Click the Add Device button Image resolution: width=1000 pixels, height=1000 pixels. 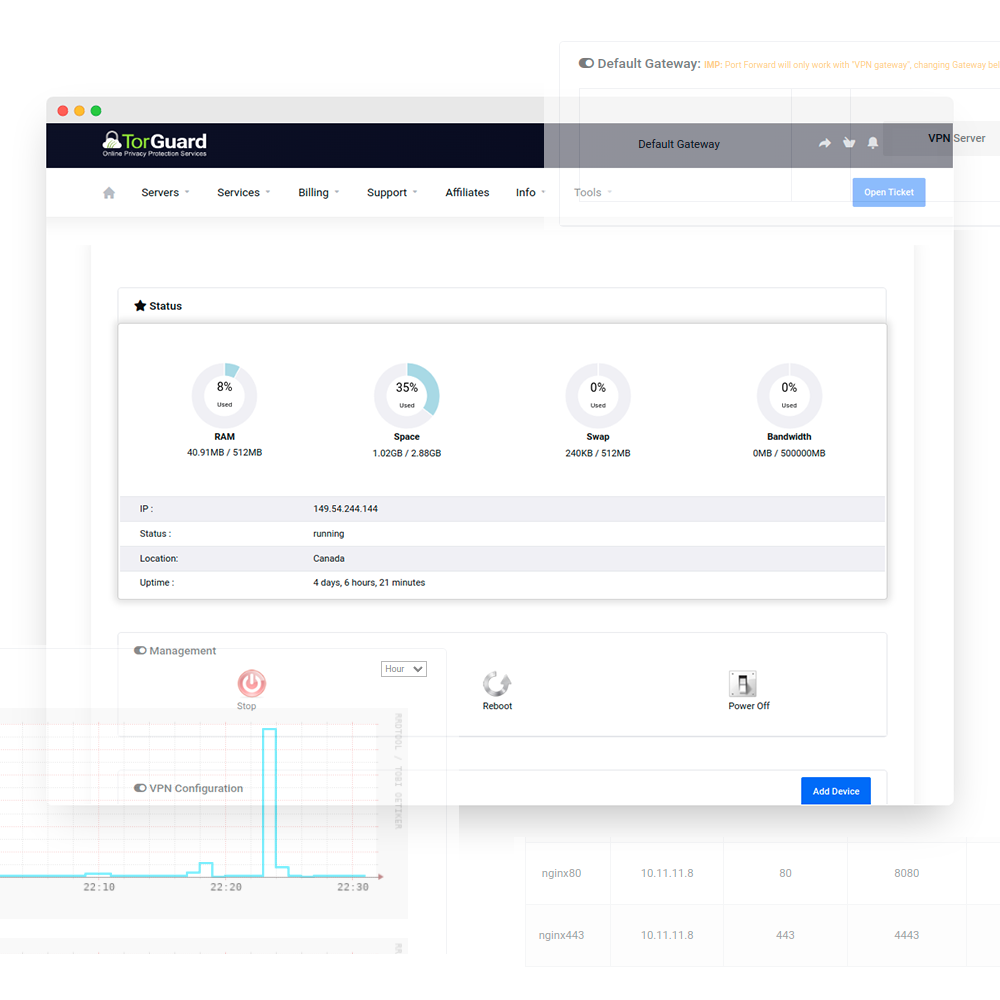click(836, 790)
